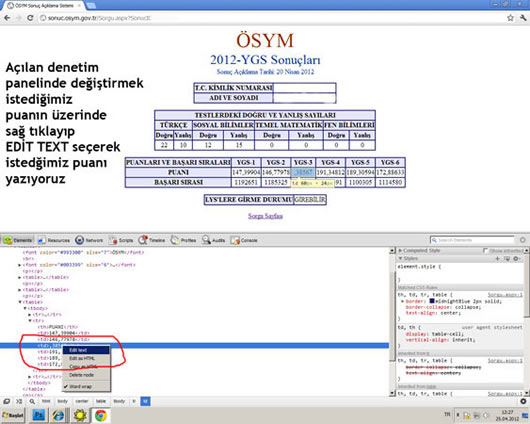
Task: Follow the Sorgu Sayfası link
Action: point(265,216)
